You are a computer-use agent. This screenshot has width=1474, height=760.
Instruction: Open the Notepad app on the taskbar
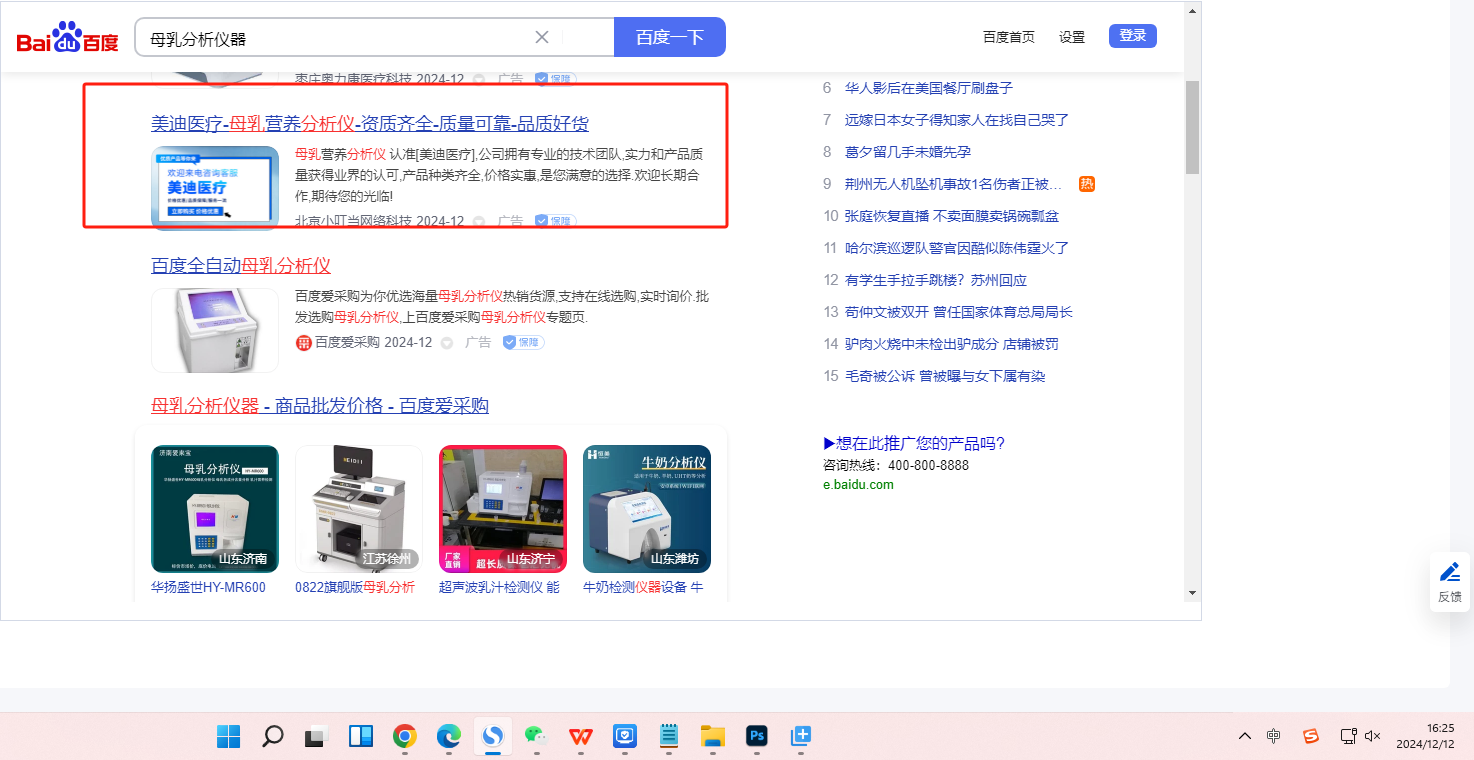[x=669, y=737]
